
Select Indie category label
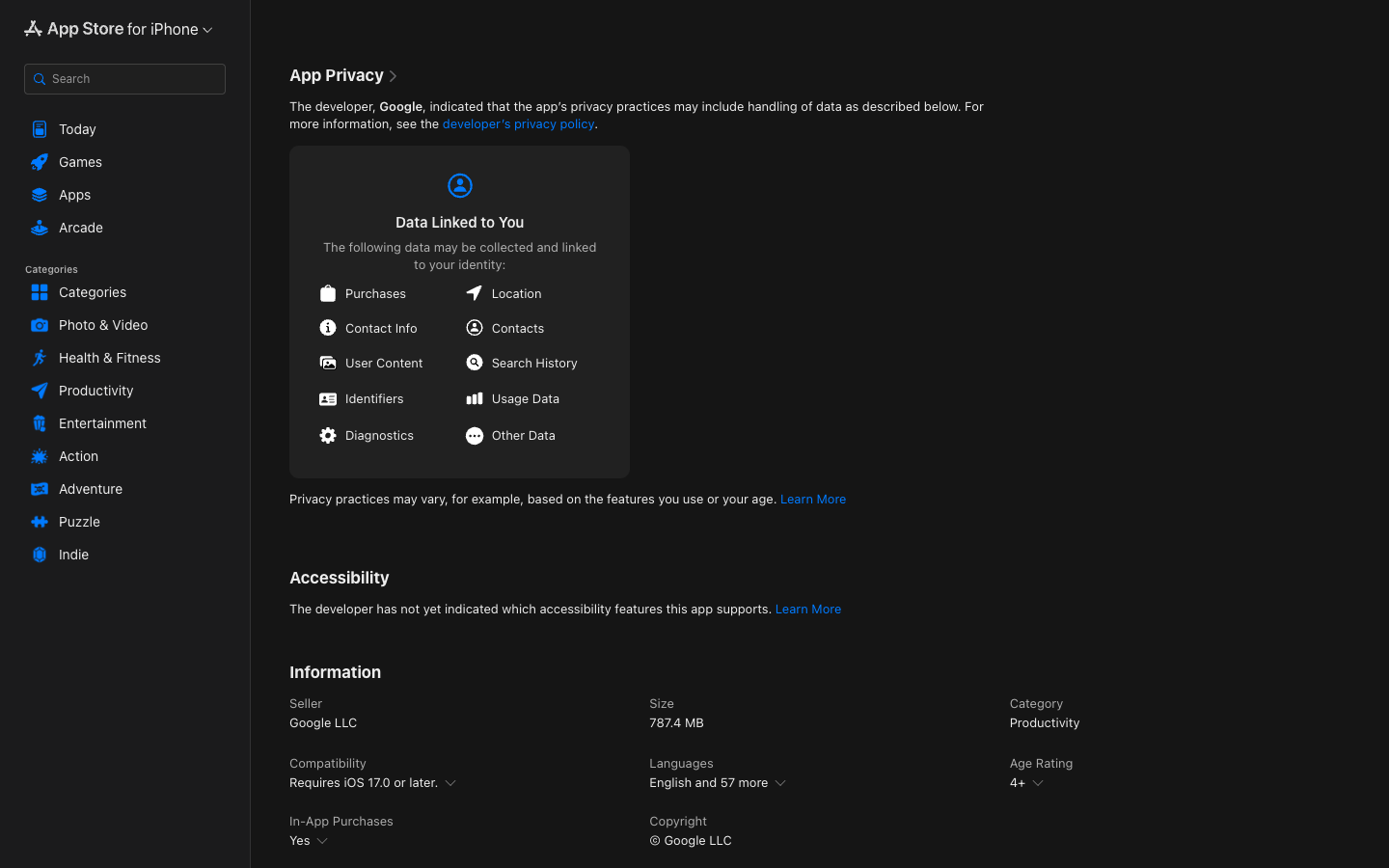pyautogui.click(x=73, y=555)
